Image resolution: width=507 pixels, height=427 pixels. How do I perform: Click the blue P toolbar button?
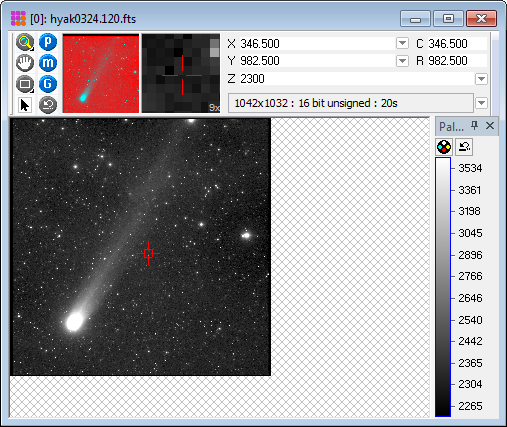pyautogui.click(x=48, y=42)
